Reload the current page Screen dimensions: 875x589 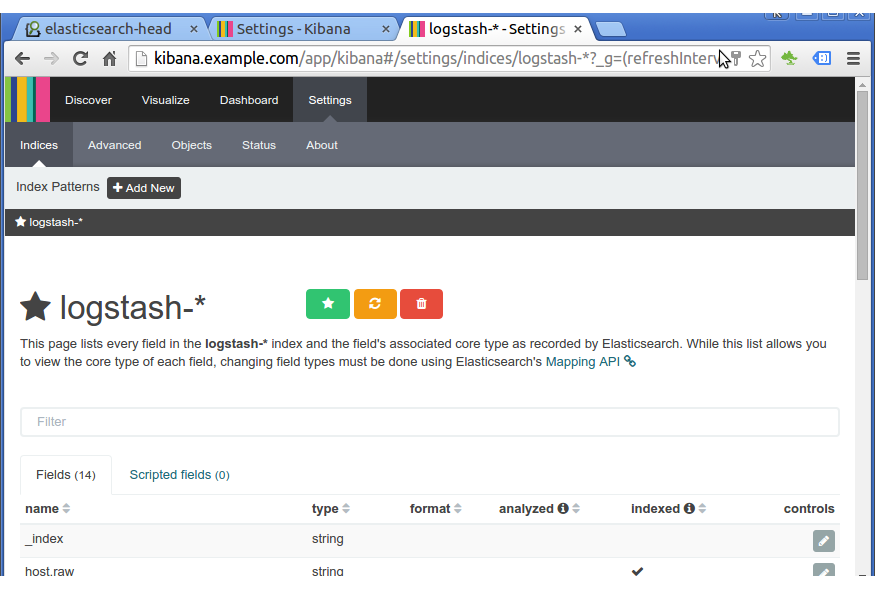[80, 59]
